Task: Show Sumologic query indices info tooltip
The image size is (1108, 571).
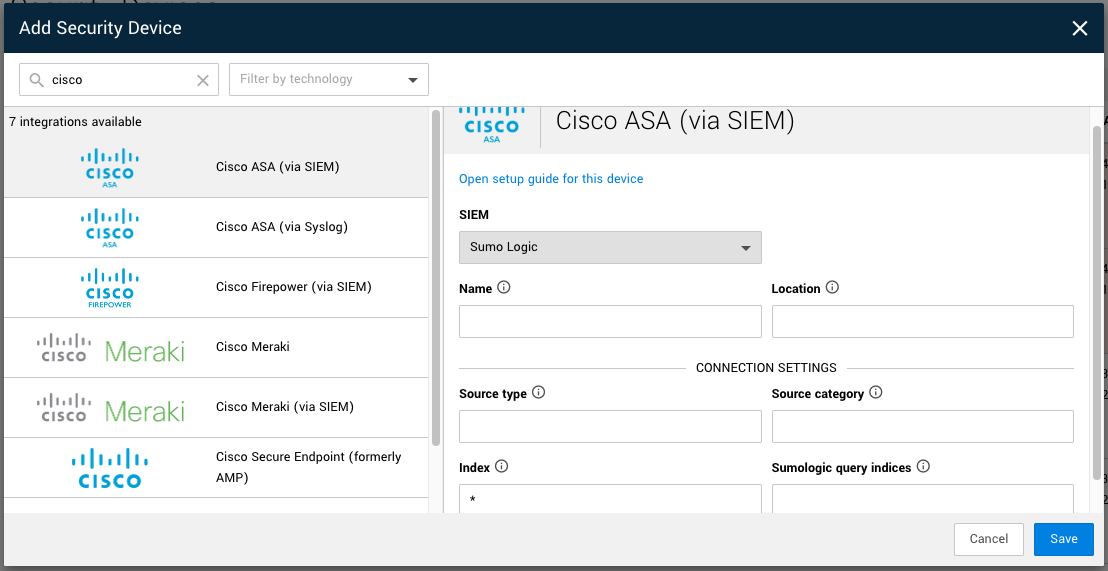Action: click(x=923, y=466)
